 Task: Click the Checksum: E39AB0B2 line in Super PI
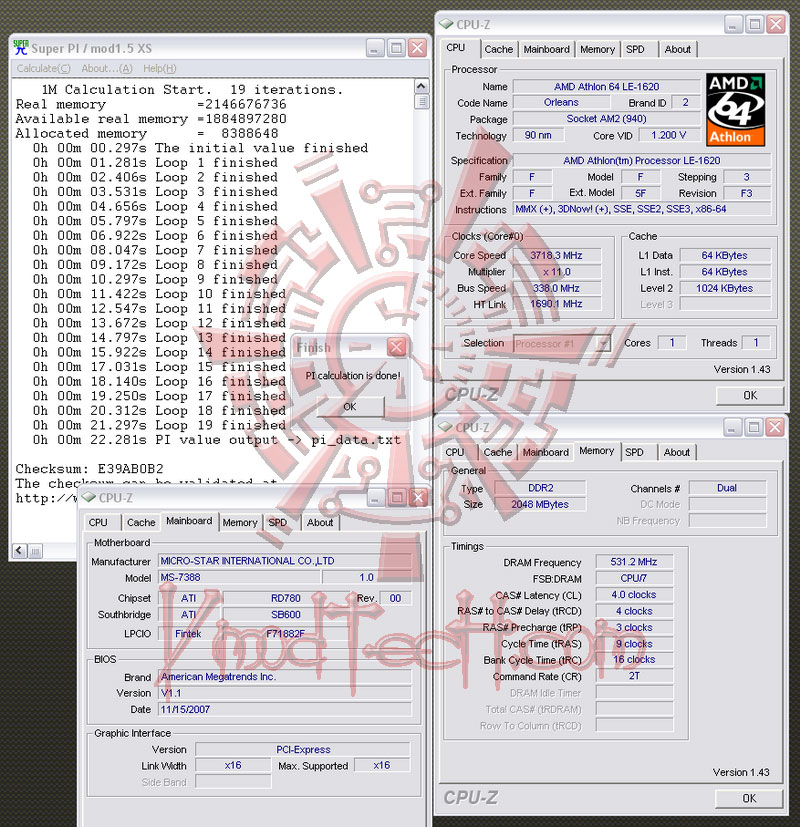point(90,469)
